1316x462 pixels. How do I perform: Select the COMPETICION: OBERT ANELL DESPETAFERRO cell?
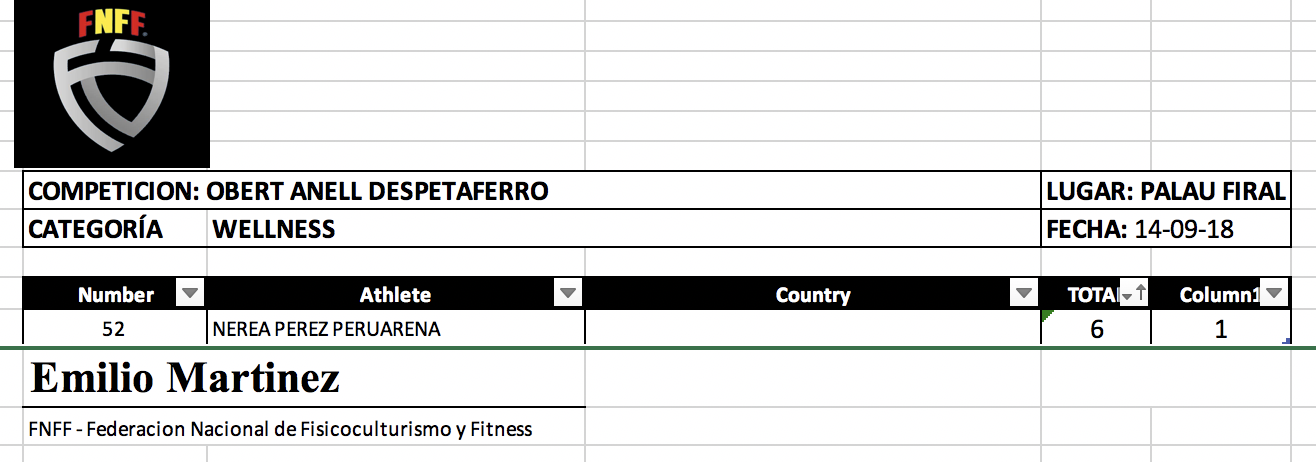[290, 191]
